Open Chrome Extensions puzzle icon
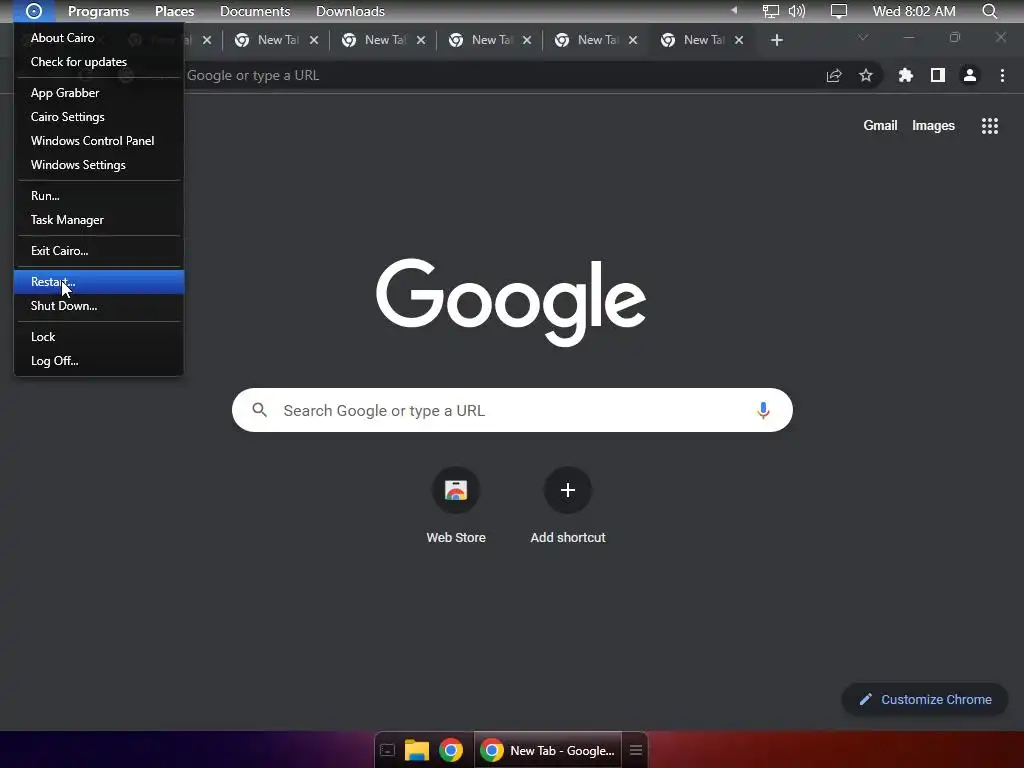The image size is (1024, 768). pos(906,76)
